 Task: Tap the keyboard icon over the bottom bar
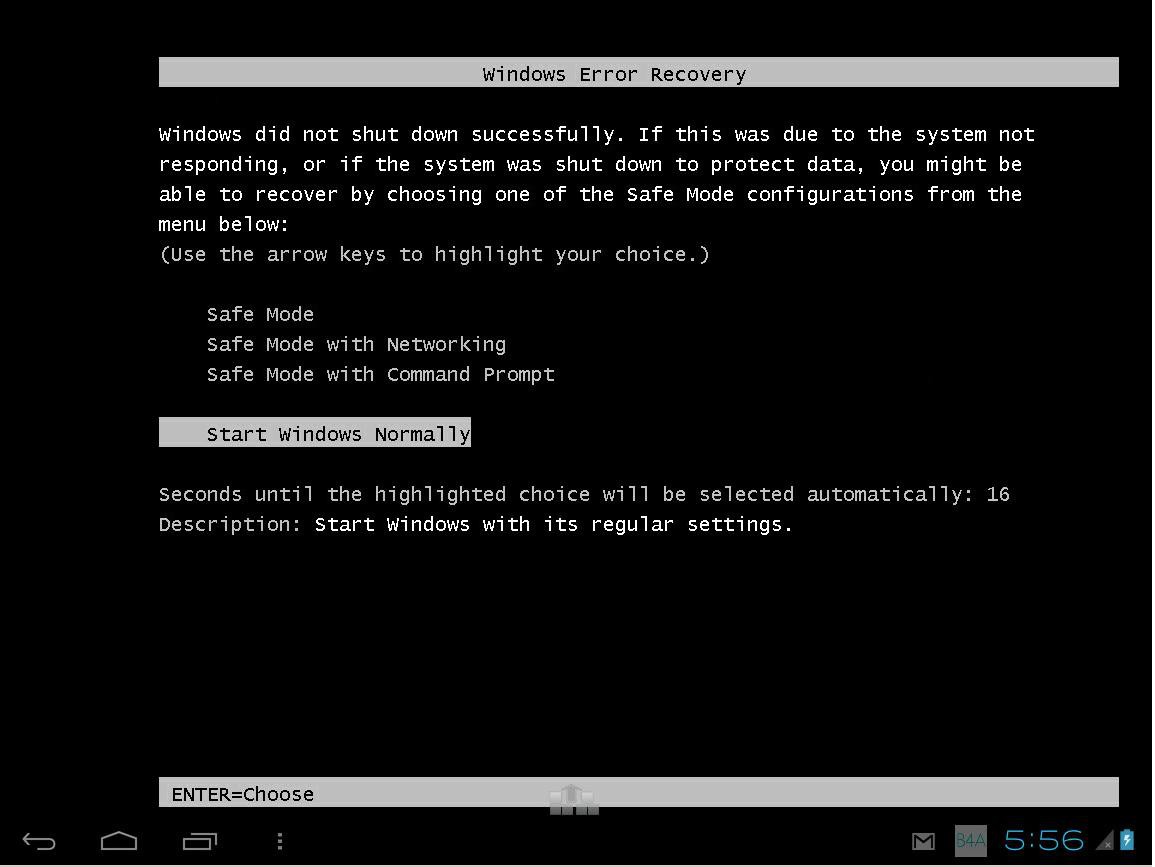click(x=575, y=800)
